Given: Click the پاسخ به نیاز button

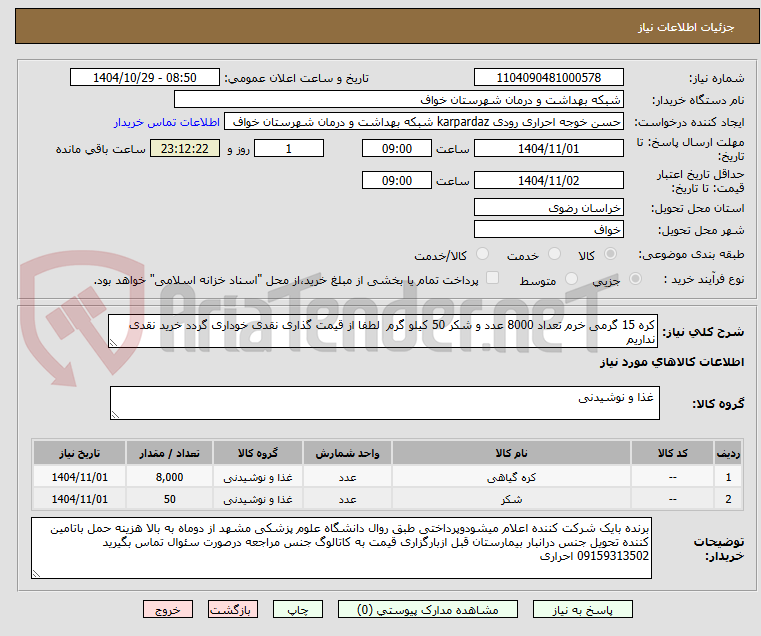Looking at the screenshot, I should click(582, 609).
